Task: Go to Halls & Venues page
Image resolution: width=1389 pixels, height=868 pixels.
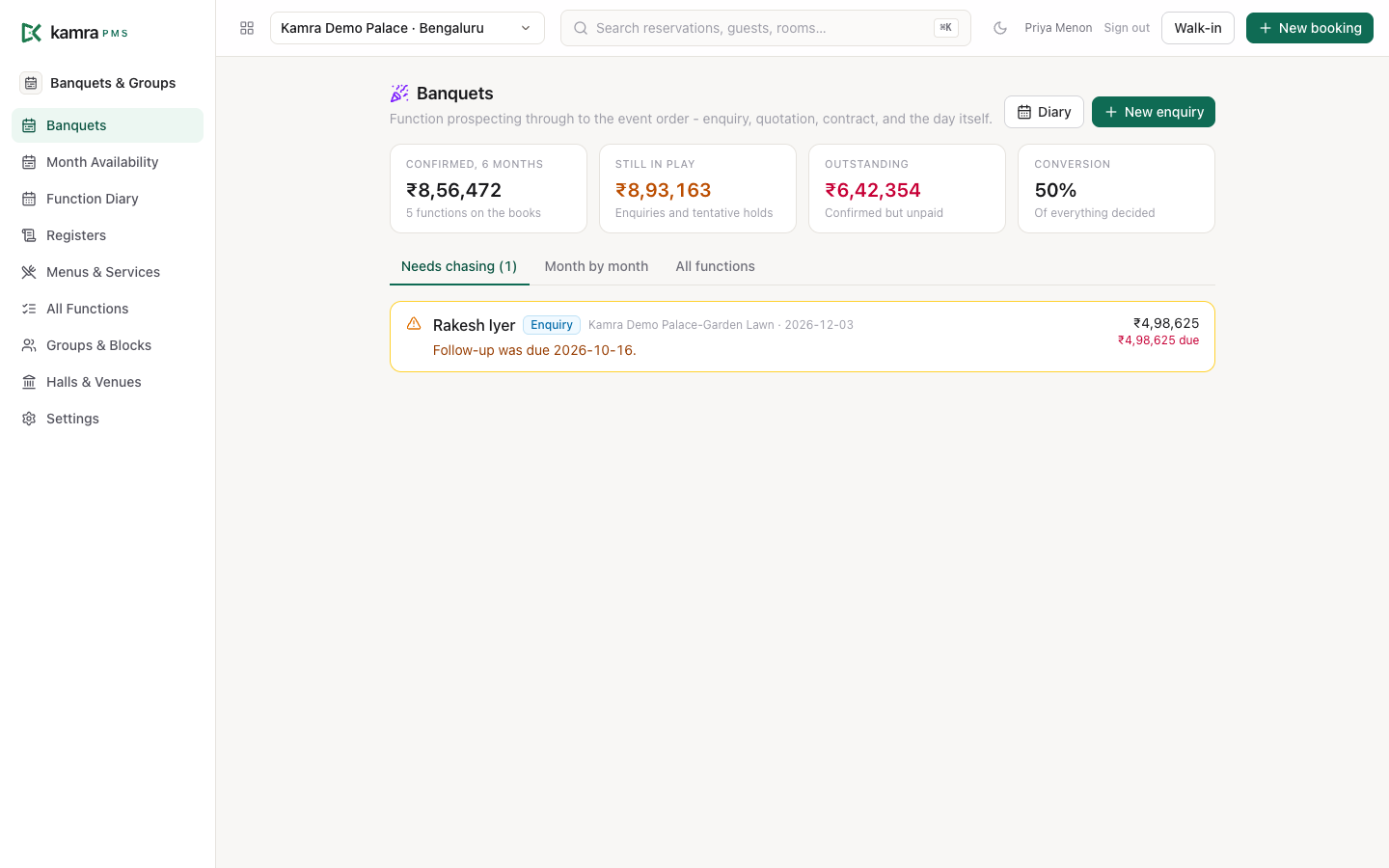Action: 107,382
